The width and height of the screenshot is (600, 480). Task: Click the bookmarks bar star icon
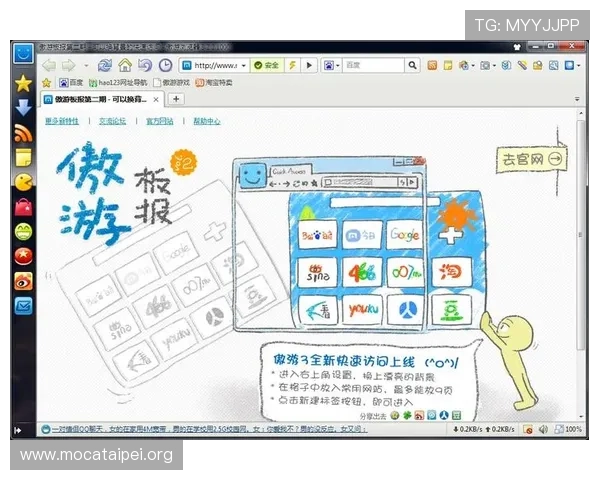click(x=46, y=83)
